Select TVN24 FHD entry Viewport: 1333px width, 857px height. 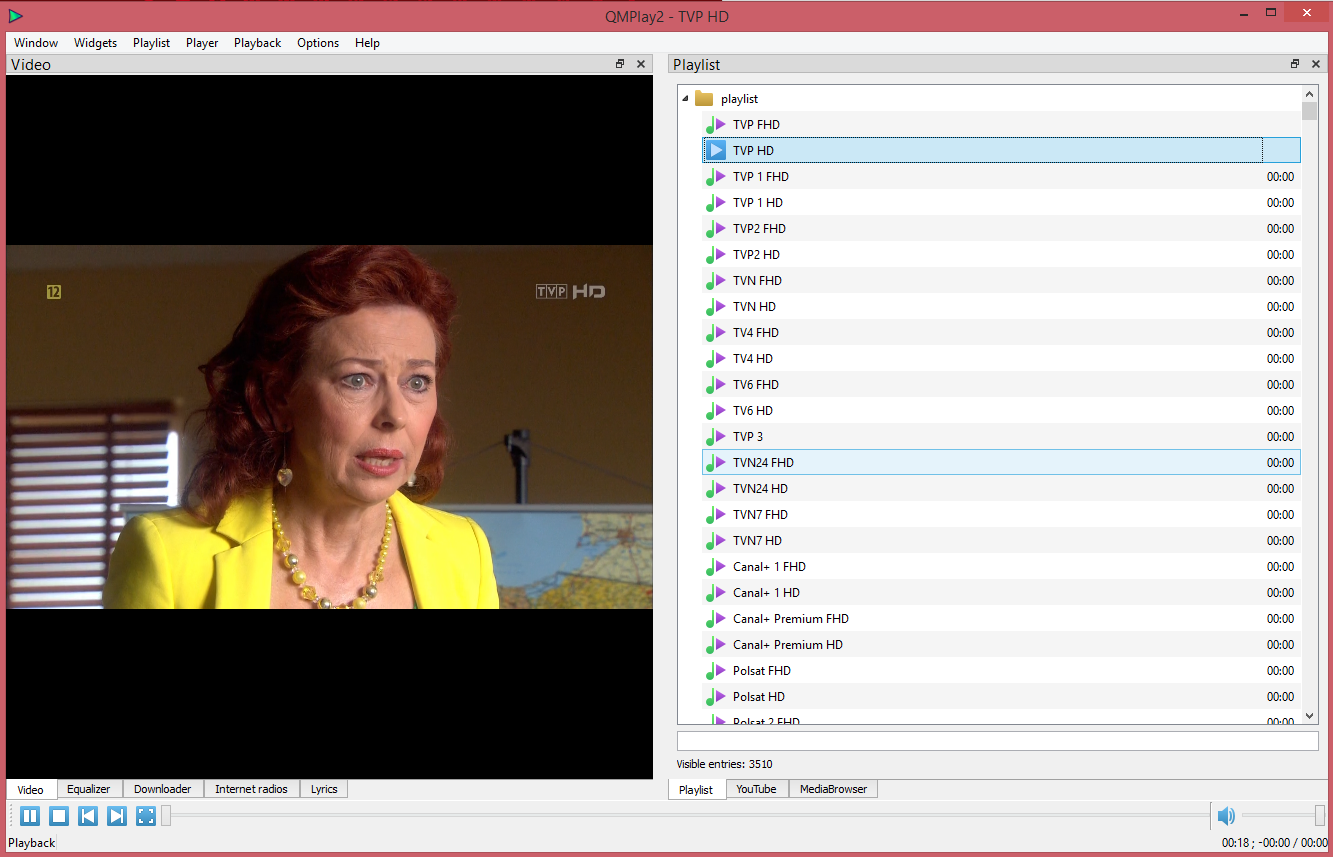[1002, 462]
